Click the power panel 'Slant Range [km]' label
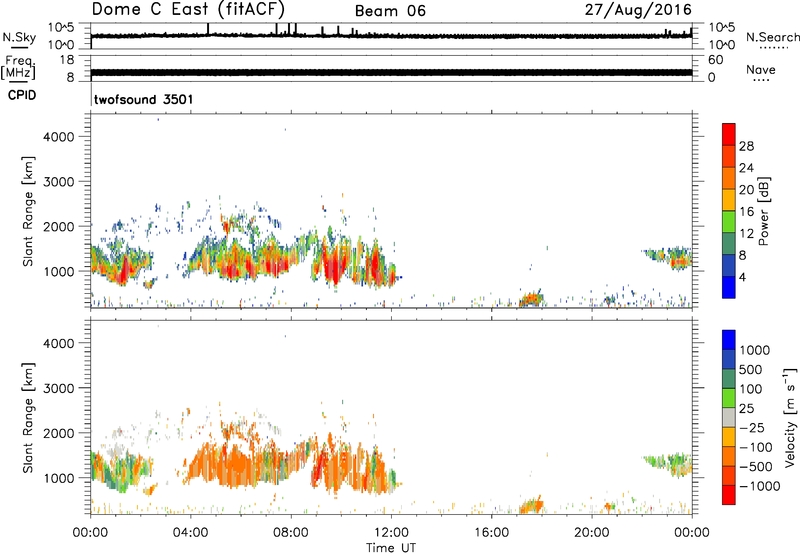This screenshot has width=800, height=554. click(28, 211)
